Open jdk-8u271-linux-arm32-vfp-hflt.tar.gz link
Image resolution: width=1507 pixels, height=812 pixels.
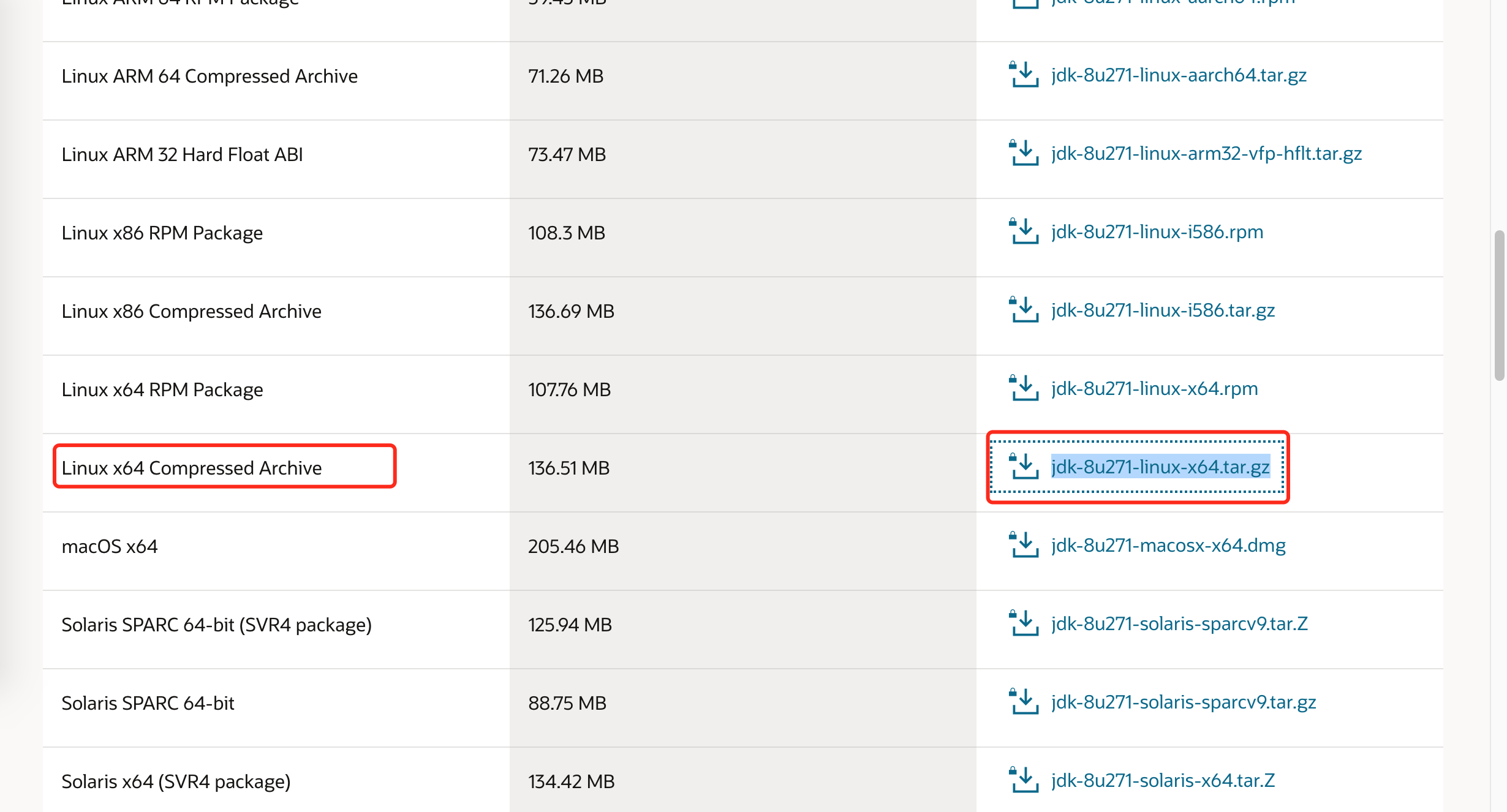tap(1206, 154)
